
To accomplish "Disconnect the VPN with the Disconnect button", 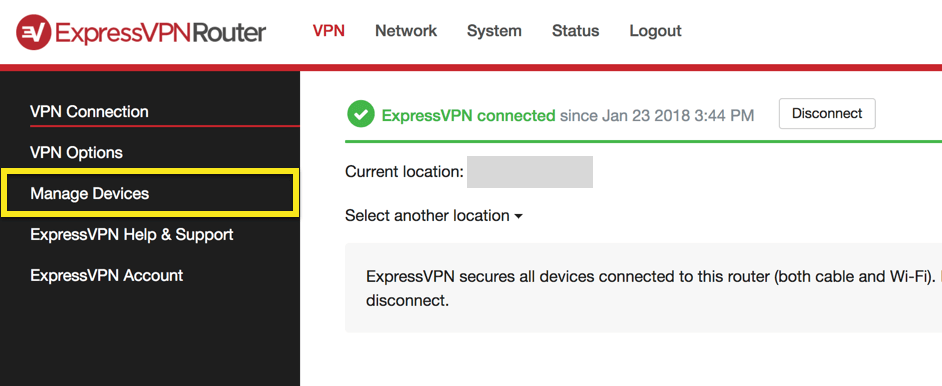I will pyautogui.click(x=827, y=113).
